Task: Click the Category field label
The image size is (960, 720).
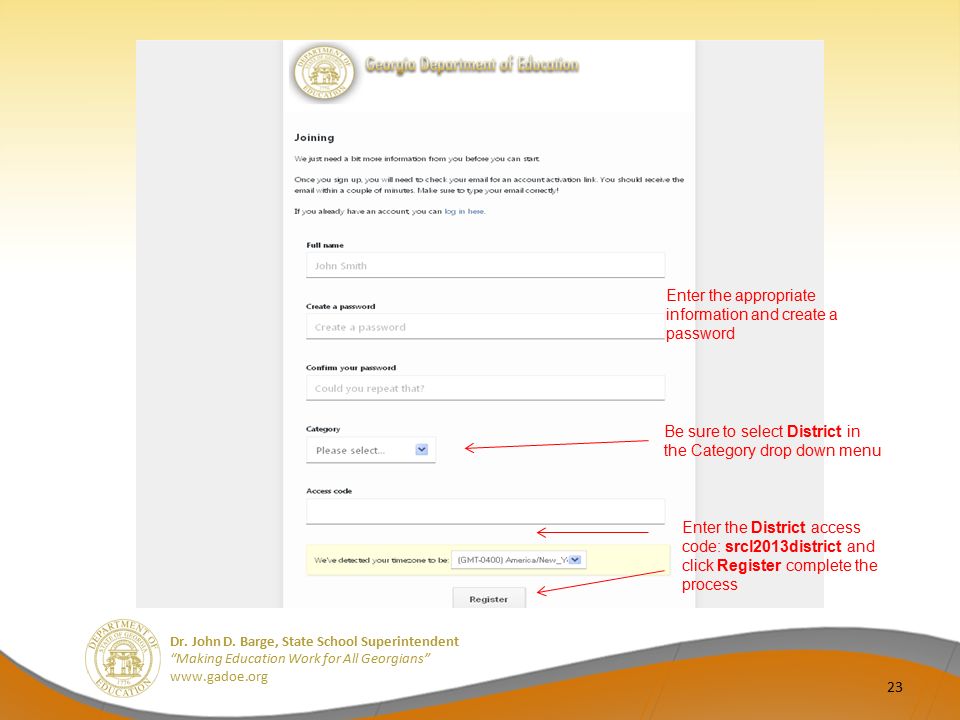Action: click(323, 429)
